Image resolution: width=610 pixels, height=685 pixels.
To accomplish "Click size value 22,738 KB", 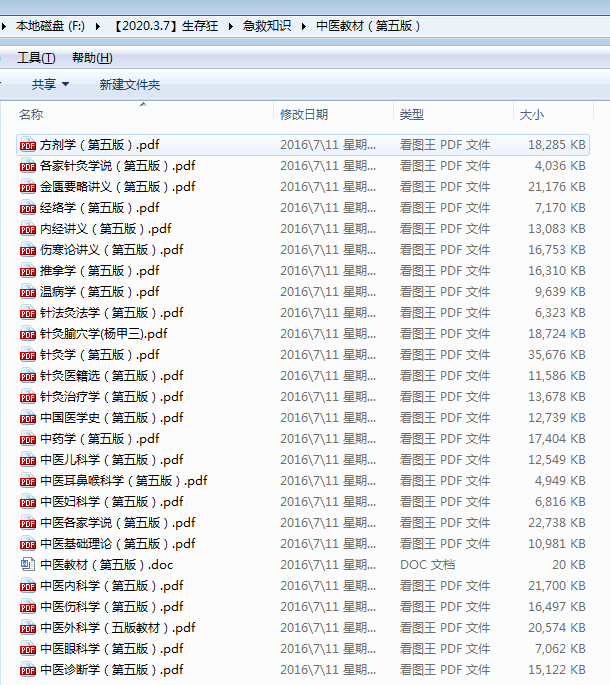I will pyautogui.click(x=557, y=522).
